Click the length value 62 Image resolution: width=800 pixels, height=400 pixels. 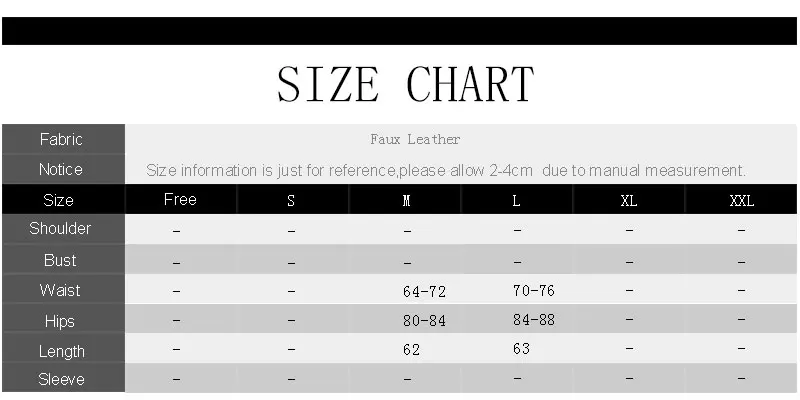click(x=411, y=350)
